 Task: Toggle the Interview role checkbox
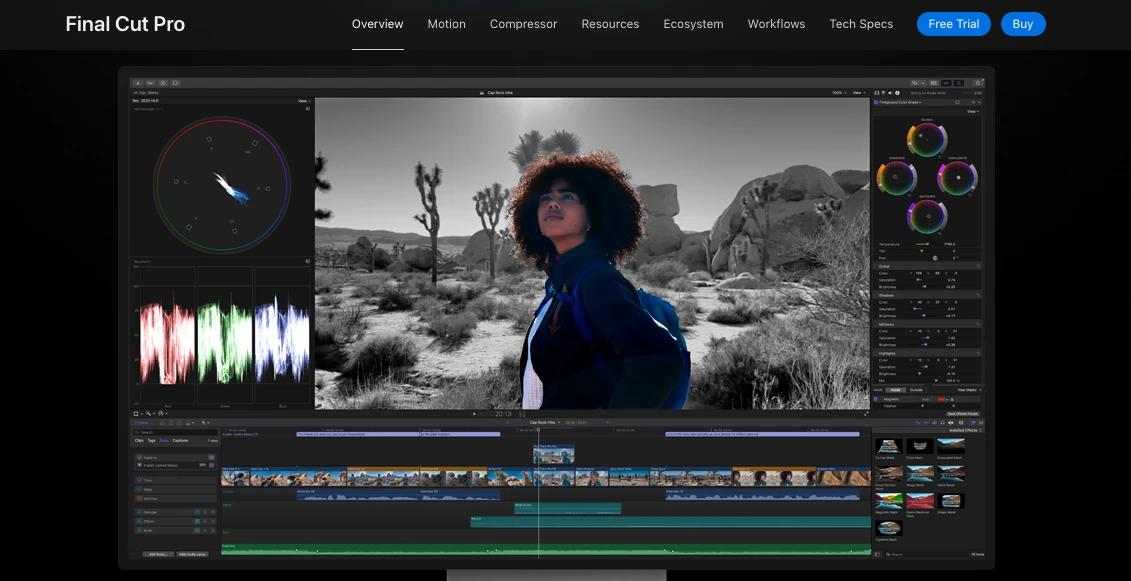[x=139, y=498]
